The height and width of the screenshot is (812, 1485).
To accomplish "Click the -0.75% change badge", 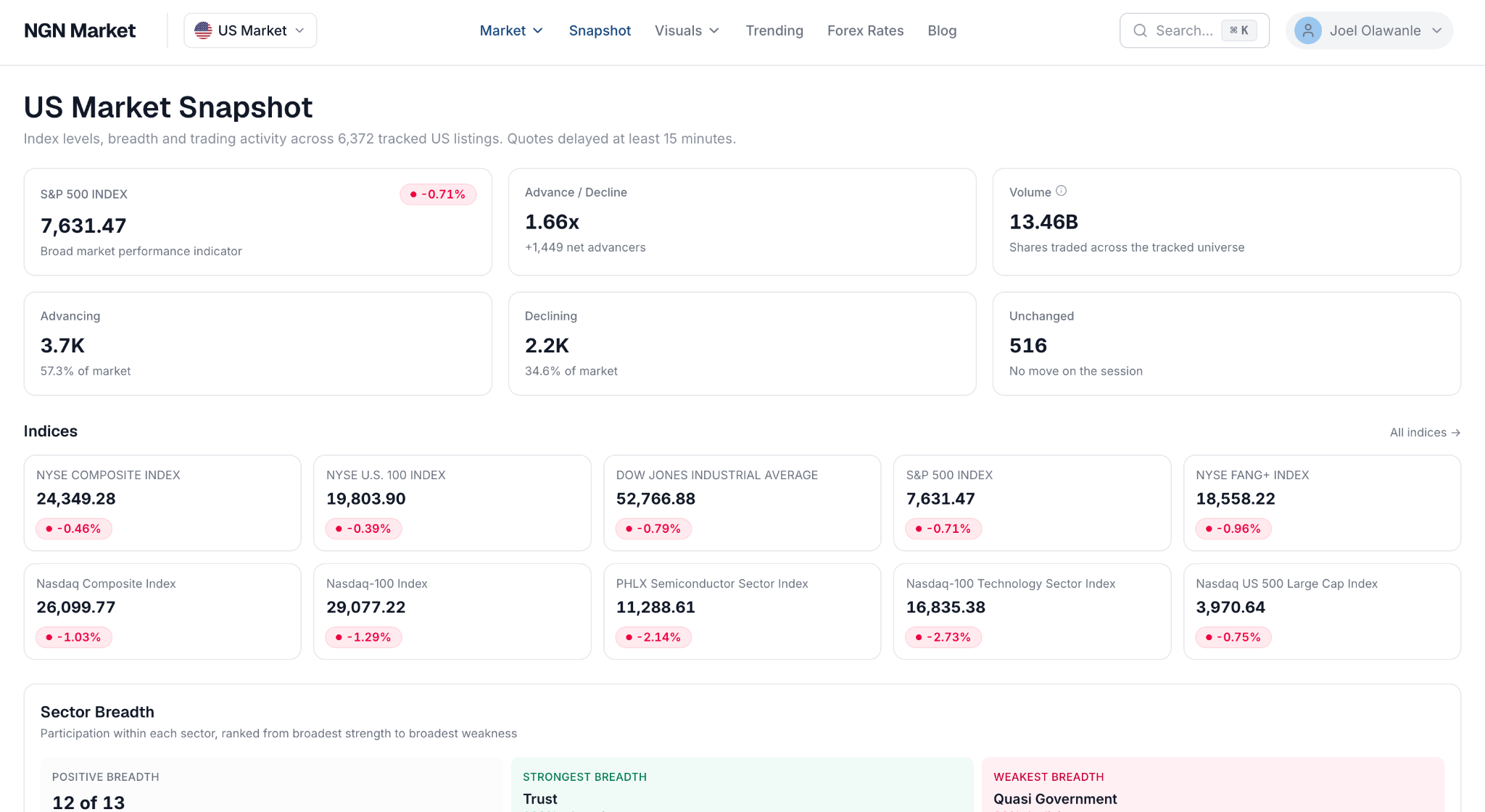I will click(x=1233, y=637).
